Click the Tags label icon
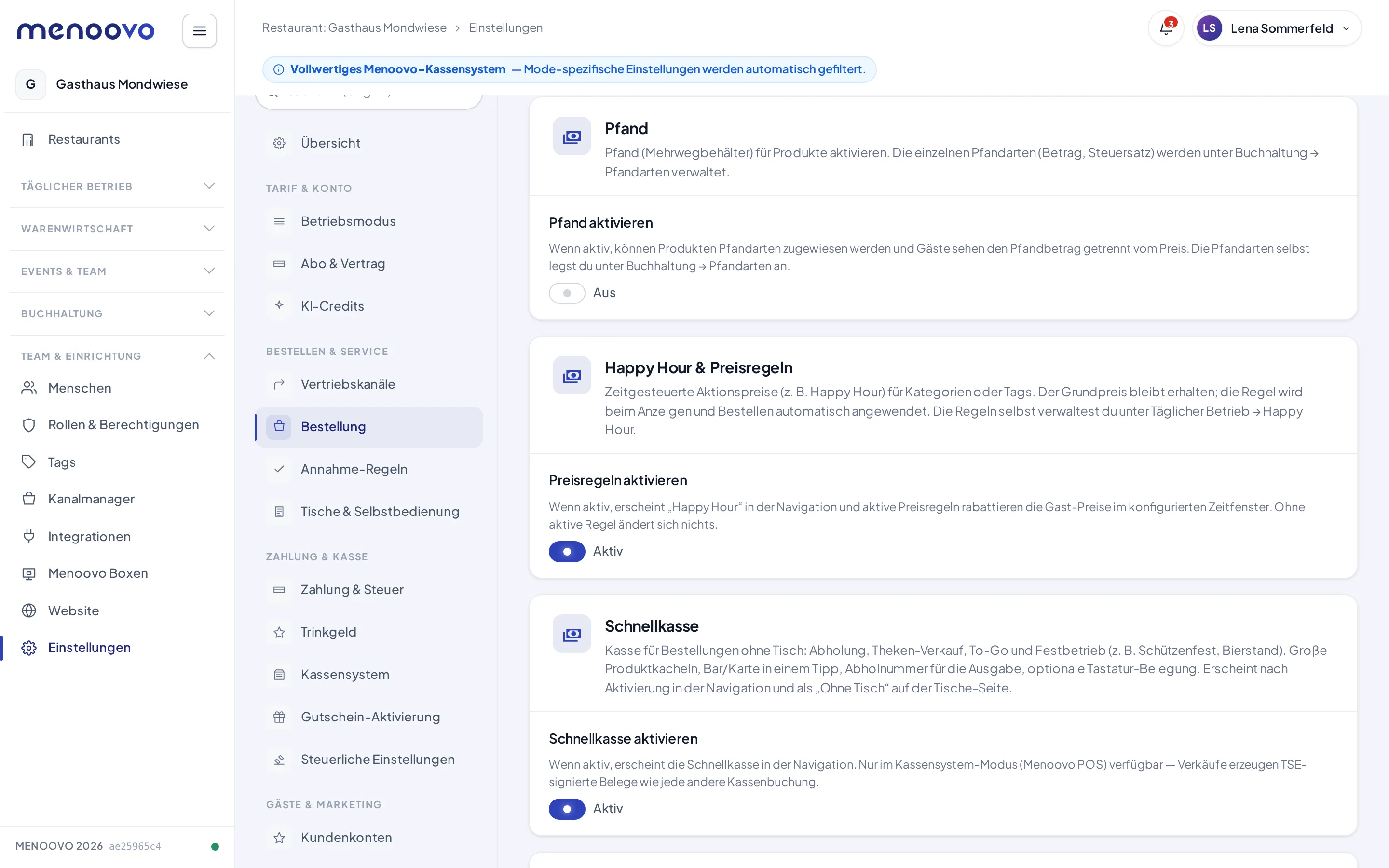The width and height of the screenshot is (1389, 868). pos(29,462)
